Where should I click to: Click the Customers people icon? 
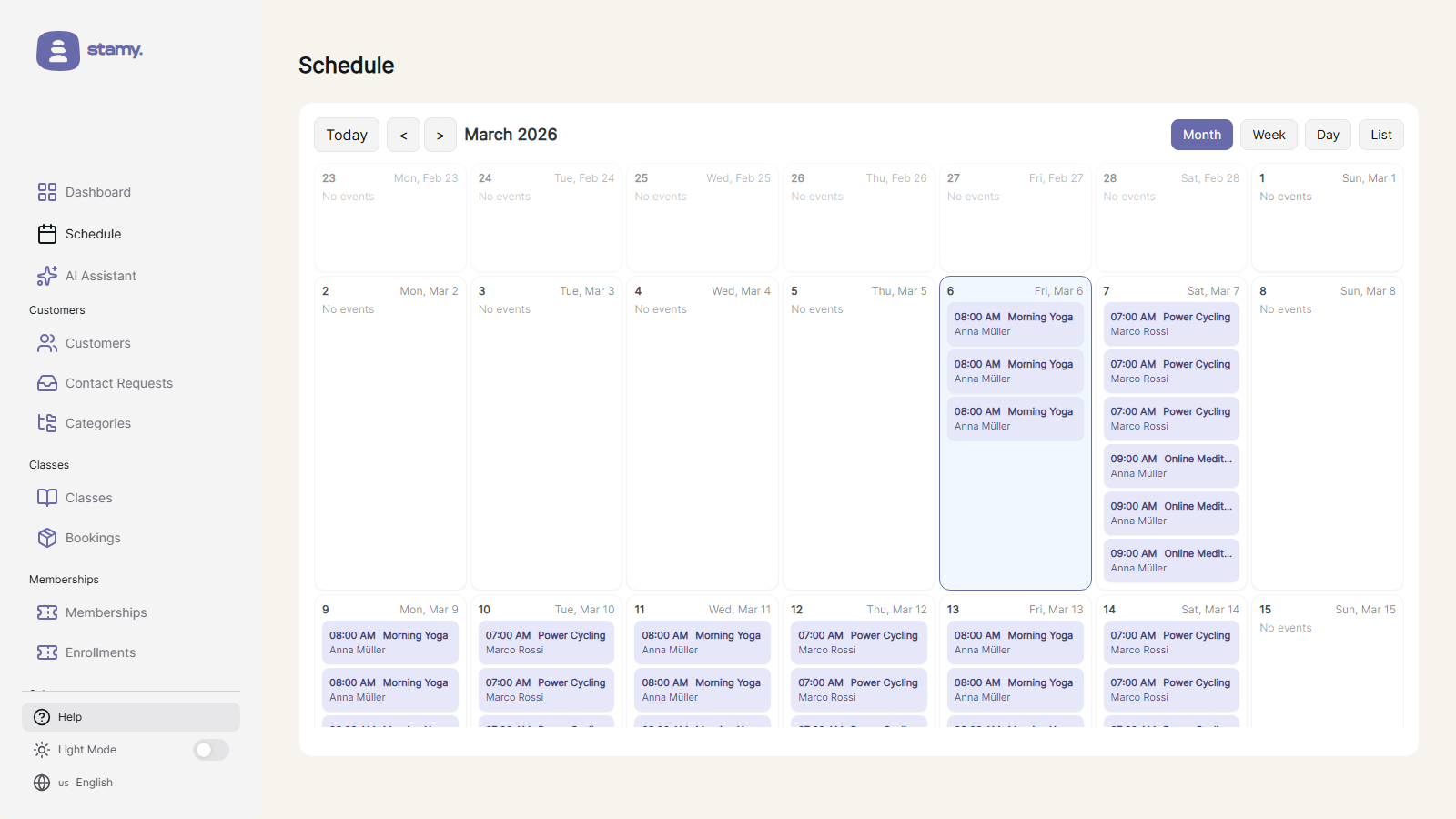click(47, 343)
